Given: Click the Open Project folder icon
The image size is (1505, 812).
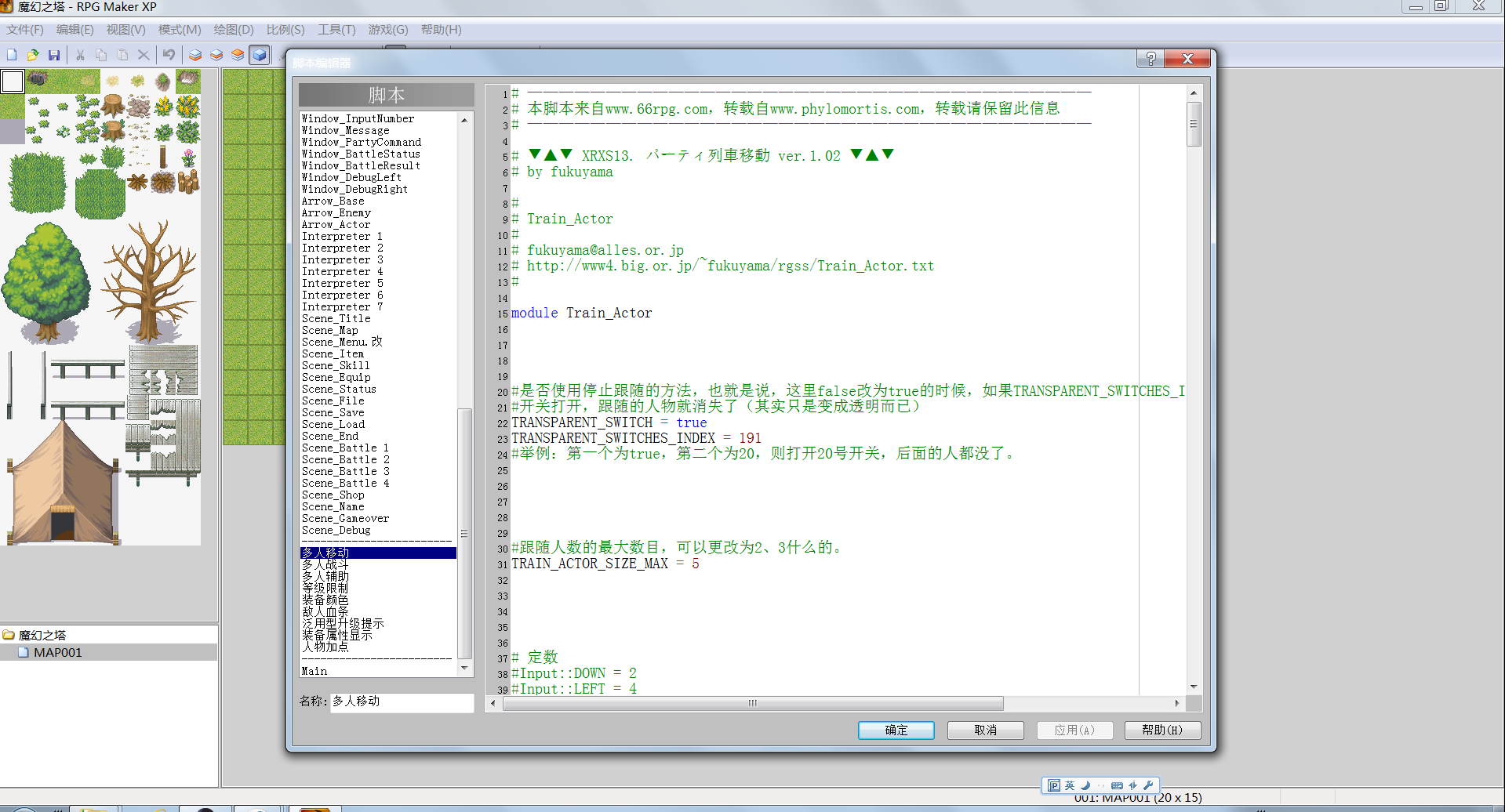Looking at the screenshot, I should 33,55.
